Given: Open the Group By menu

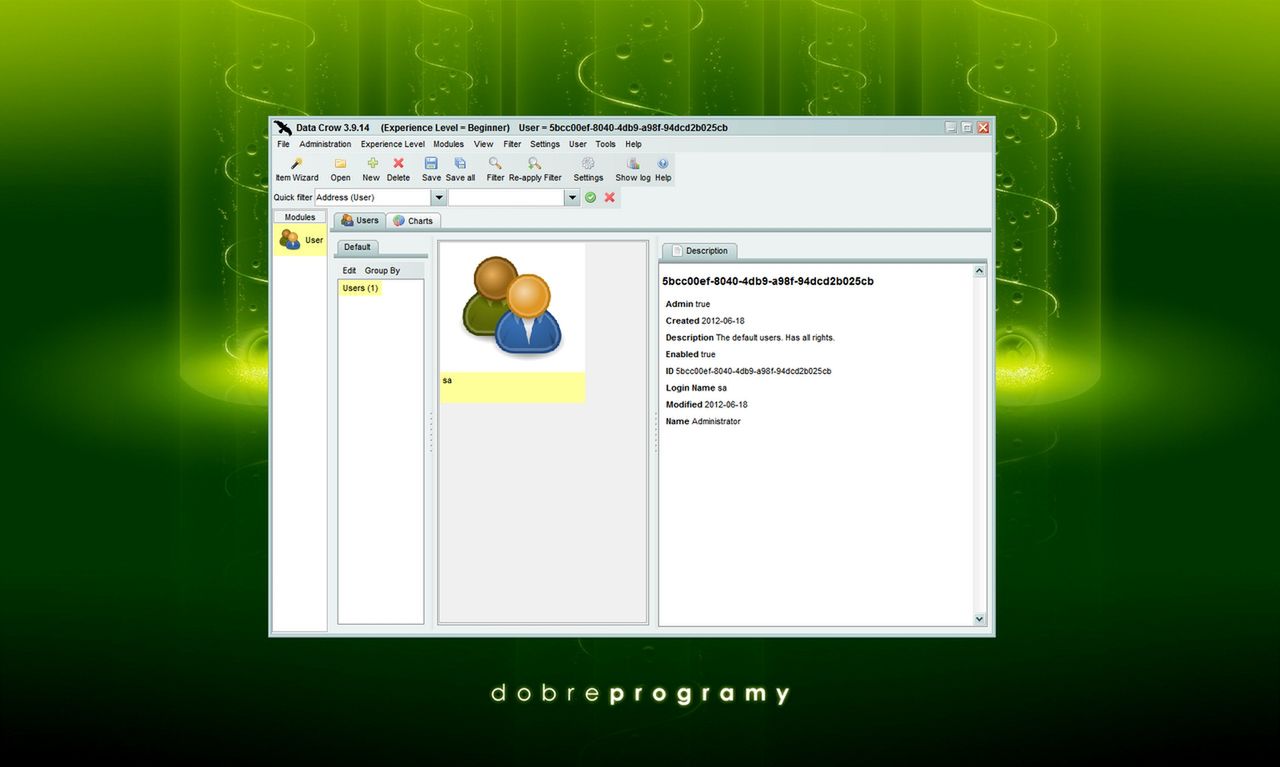Looking at the screenshot, I should pos(382,271).
